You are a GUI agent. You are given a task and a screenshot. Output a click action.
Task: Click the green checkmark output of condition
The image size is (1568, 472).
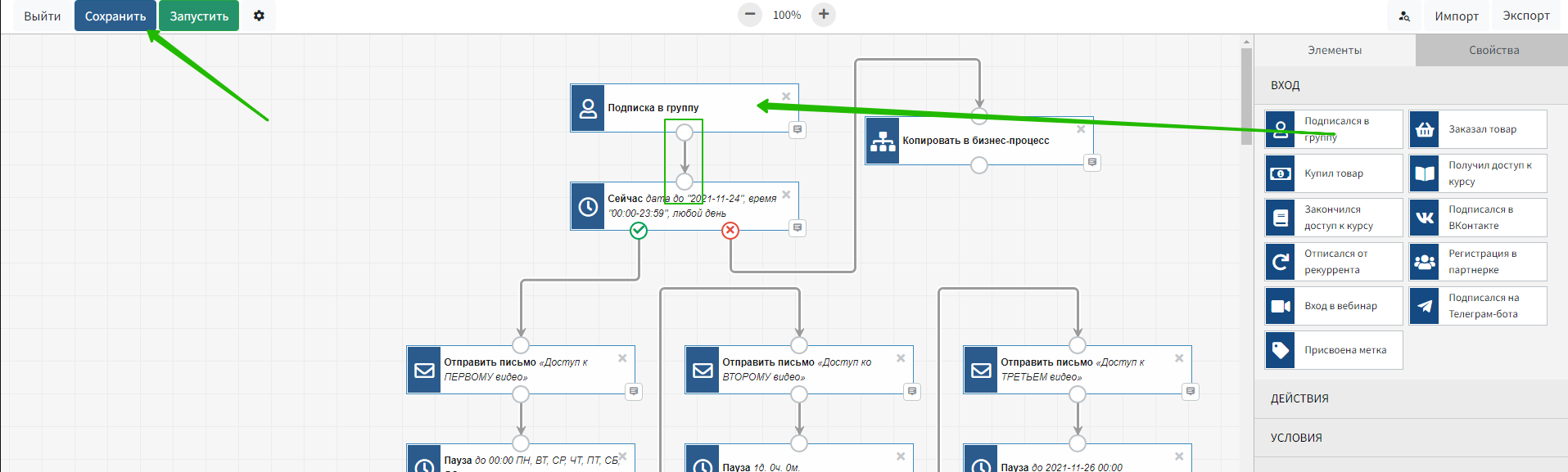[639, 231]
